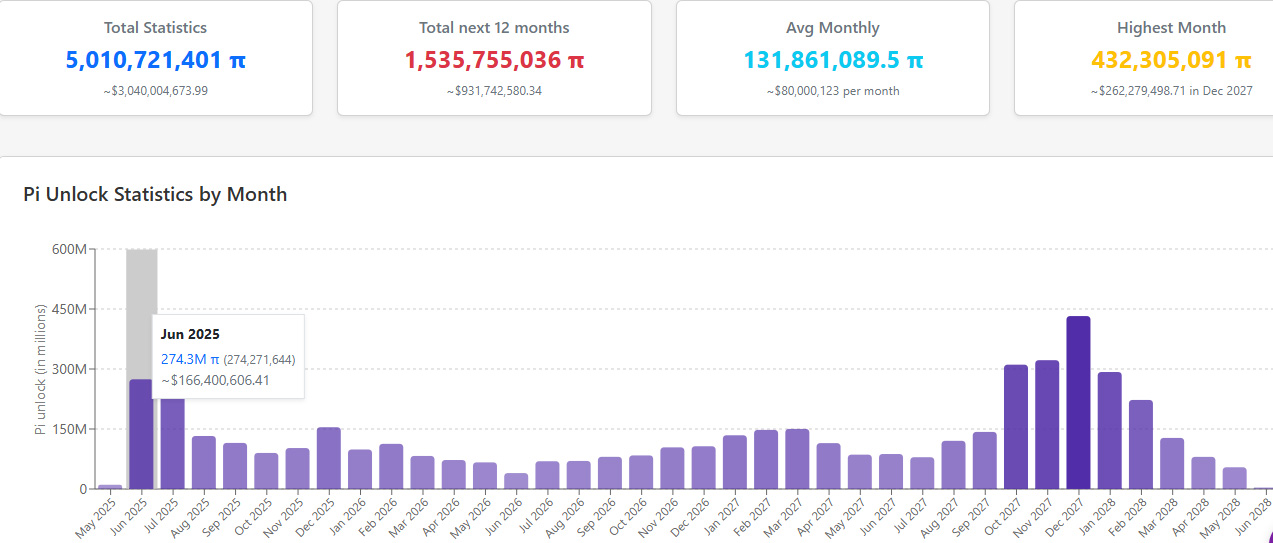1273x543 pixels.
Task: Select the Jun 2026 lowest bar
Action: [x=516, y=481]
